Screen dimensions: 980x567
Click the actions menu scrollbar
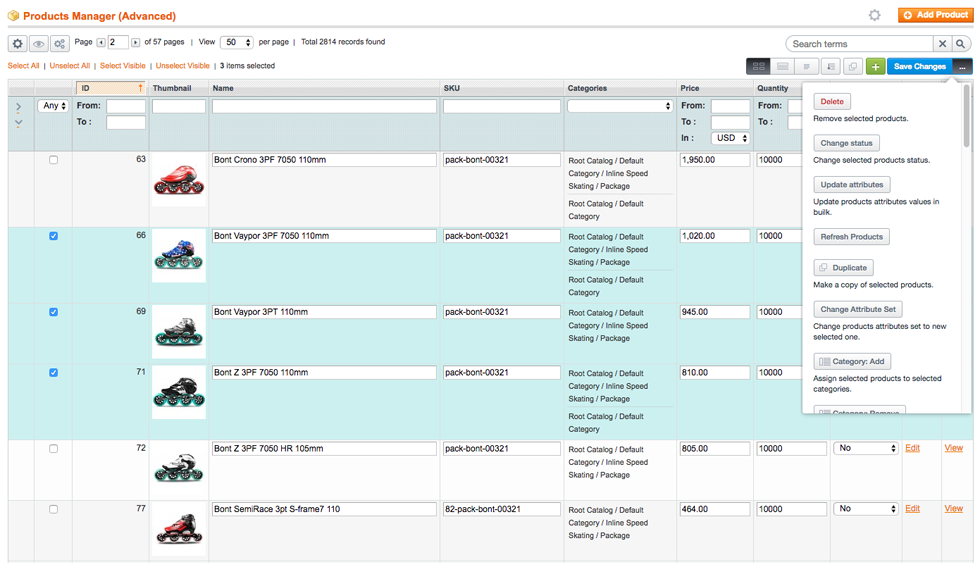coord(967,116)
